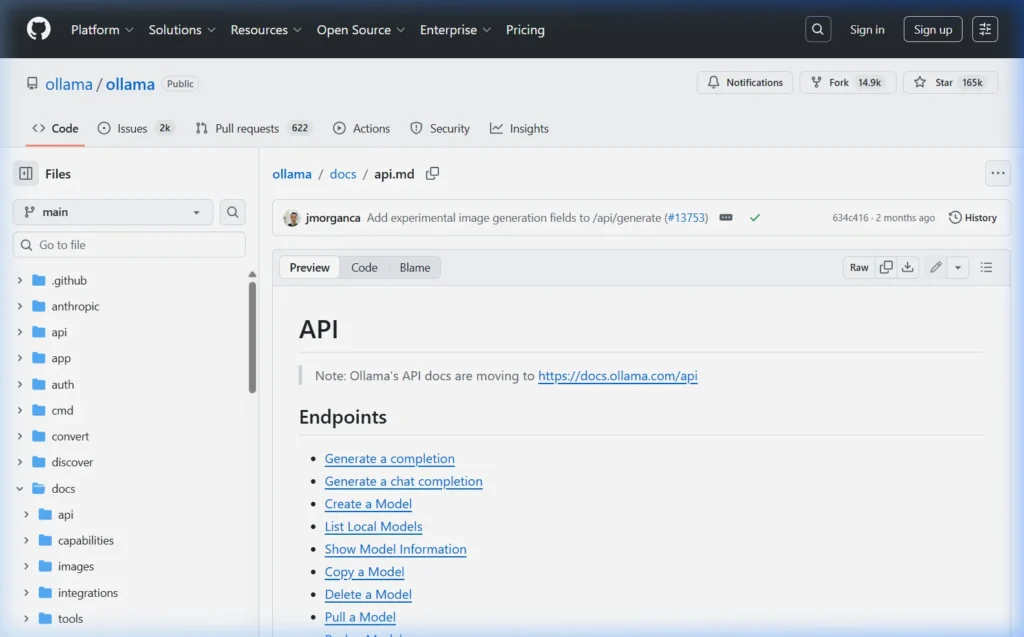Click the Go to file search field
This screenshot has height=637, width=1024.
[128, 244]
